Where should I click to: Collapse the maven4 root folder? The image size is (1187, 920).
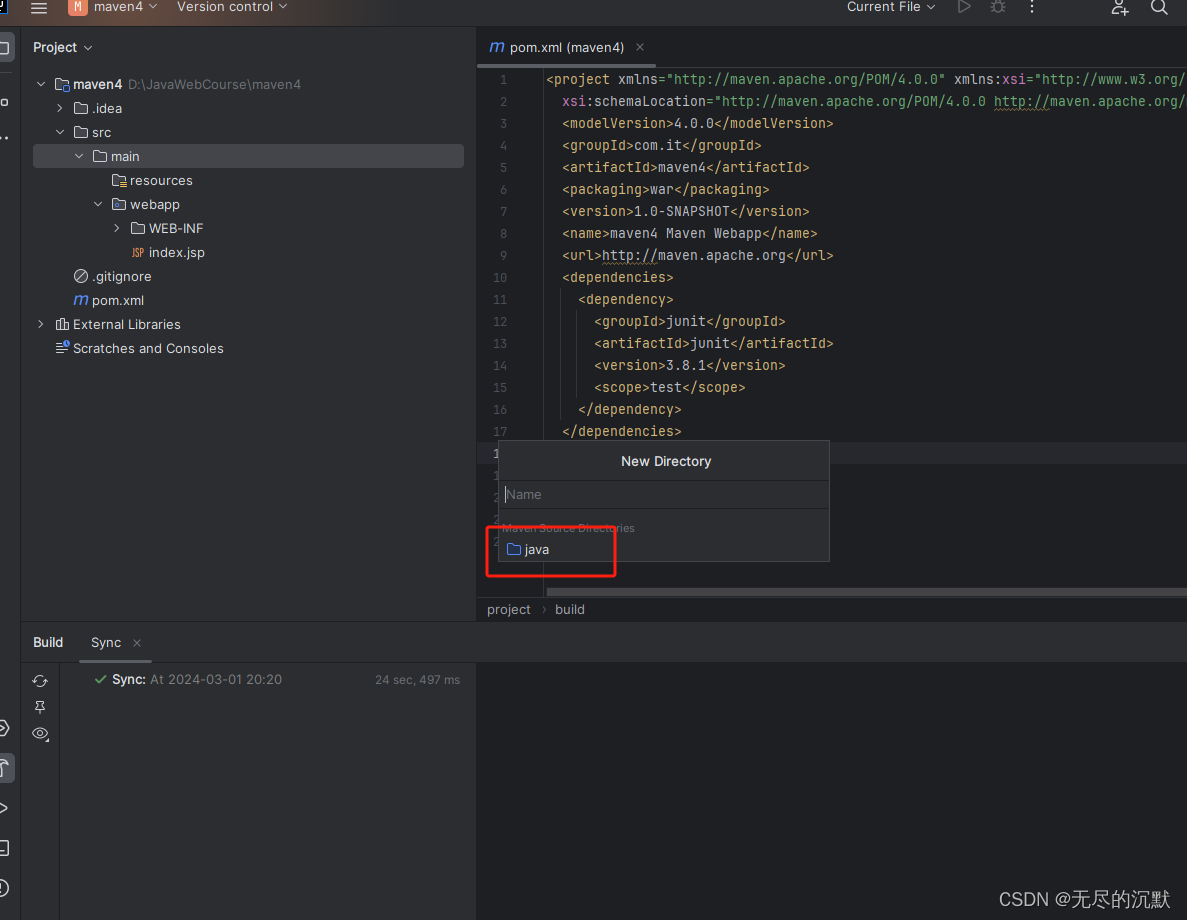[41, 84]
